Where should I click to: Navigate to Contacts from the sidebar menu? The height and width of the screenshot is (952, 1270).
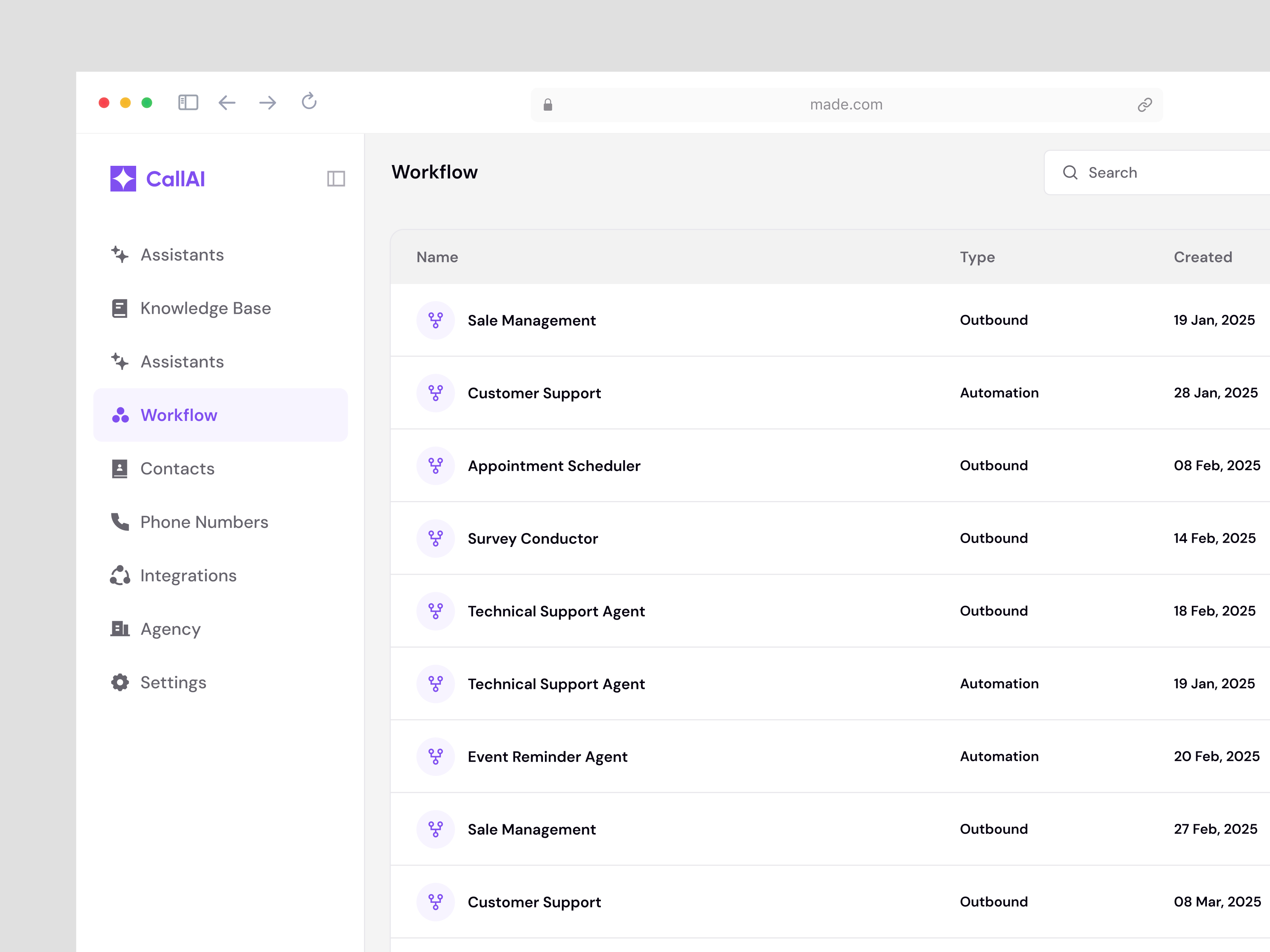[x=177, y=469]
